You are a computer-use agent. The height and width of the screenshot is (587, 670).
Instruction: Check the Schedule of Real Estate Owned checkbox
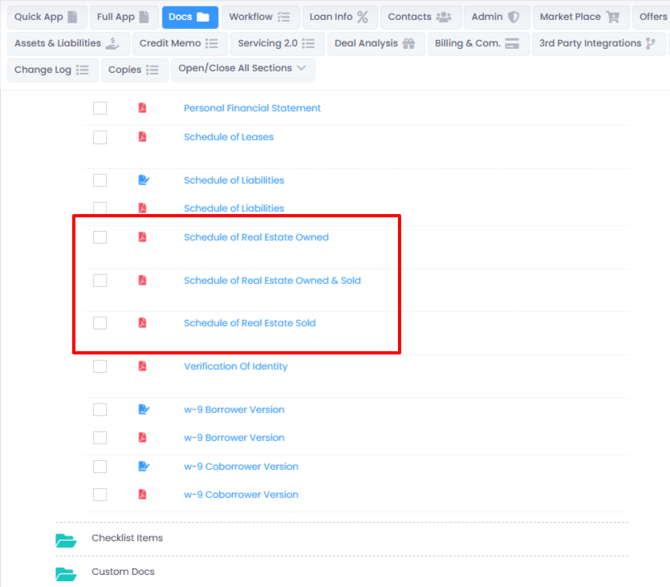click(100, 238)
